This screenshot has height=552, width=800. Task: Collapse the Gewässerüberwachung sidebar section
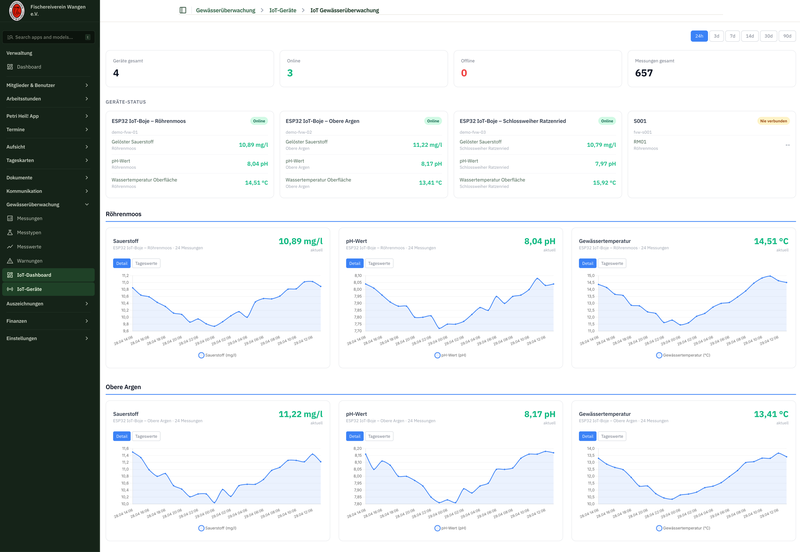click(48, 204)
